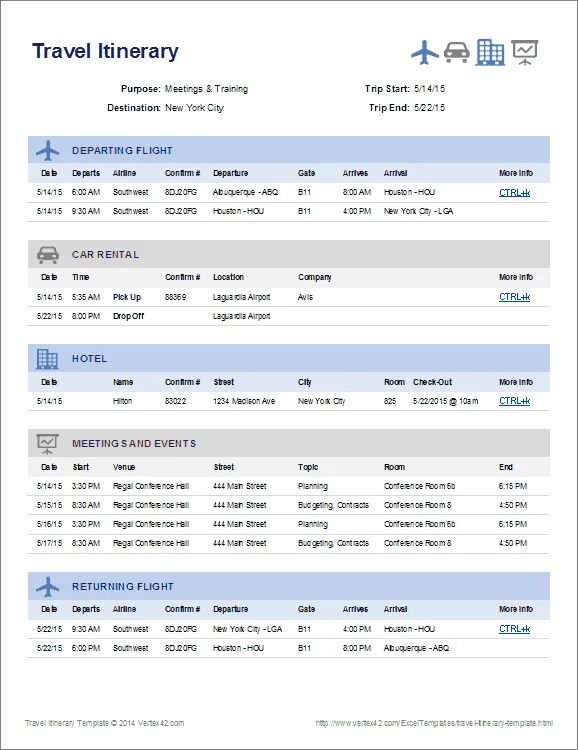Select the Avis company cell
This screenshot has height=750, width=578.
pyautogui.click(x=305, y=297)
